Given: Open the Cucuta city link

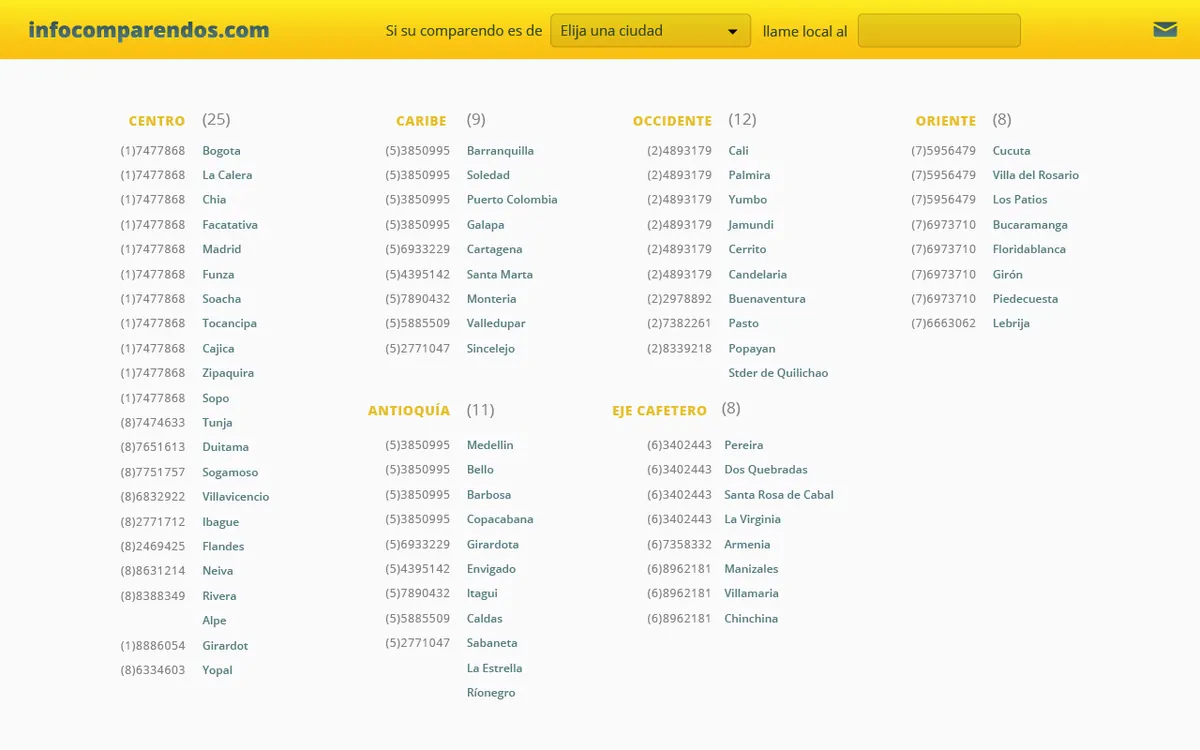Looking at the screenshot, I should 1011,151.
